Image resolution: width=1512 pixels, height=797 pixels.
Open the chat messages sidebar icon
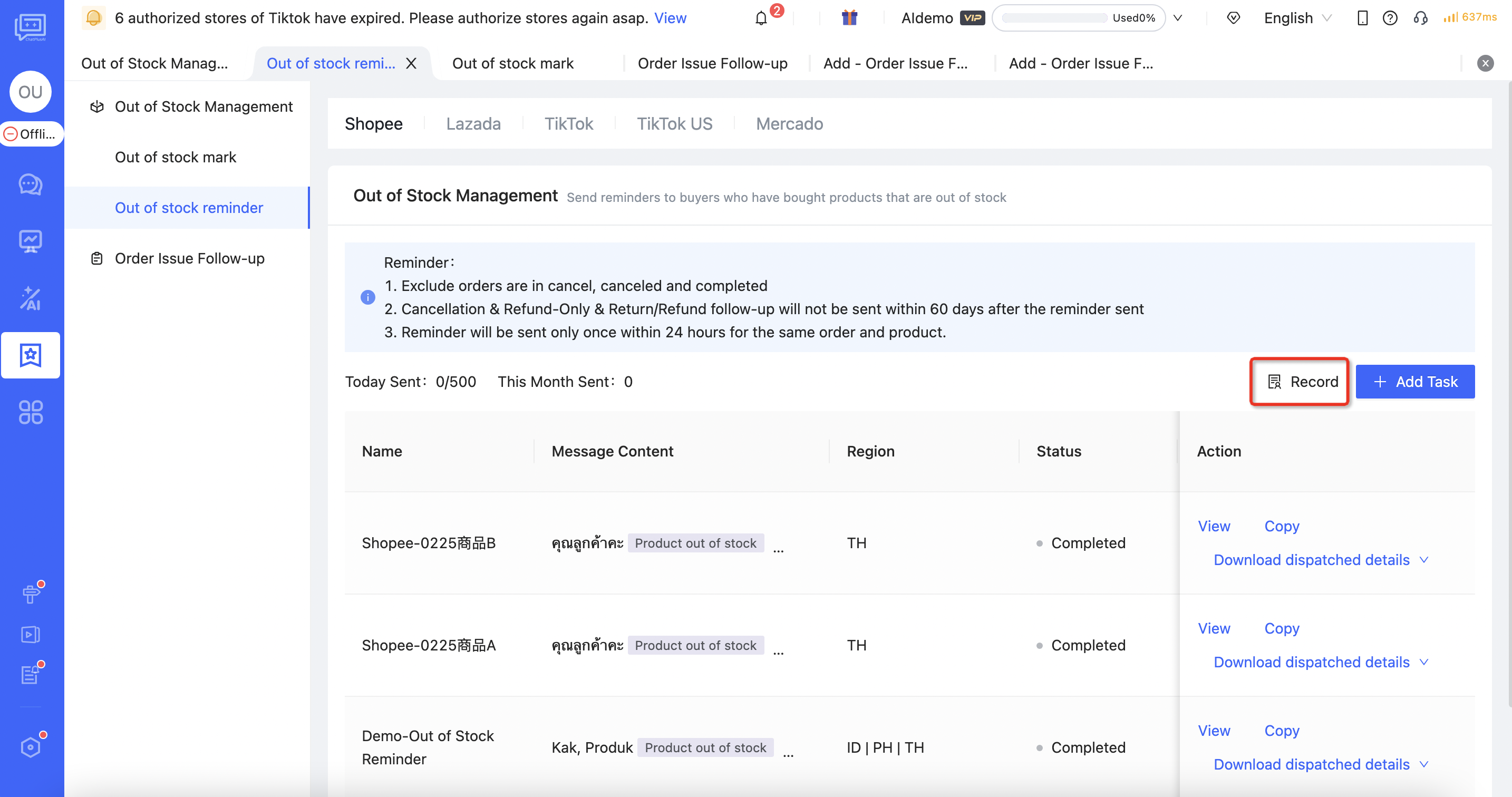(31, 184)
